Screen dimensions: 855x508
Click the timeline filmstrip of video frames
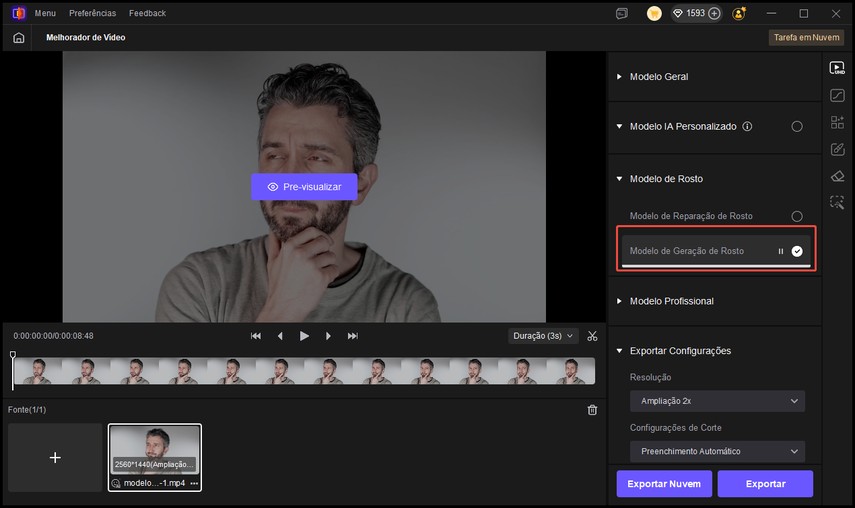coord(304,371)
